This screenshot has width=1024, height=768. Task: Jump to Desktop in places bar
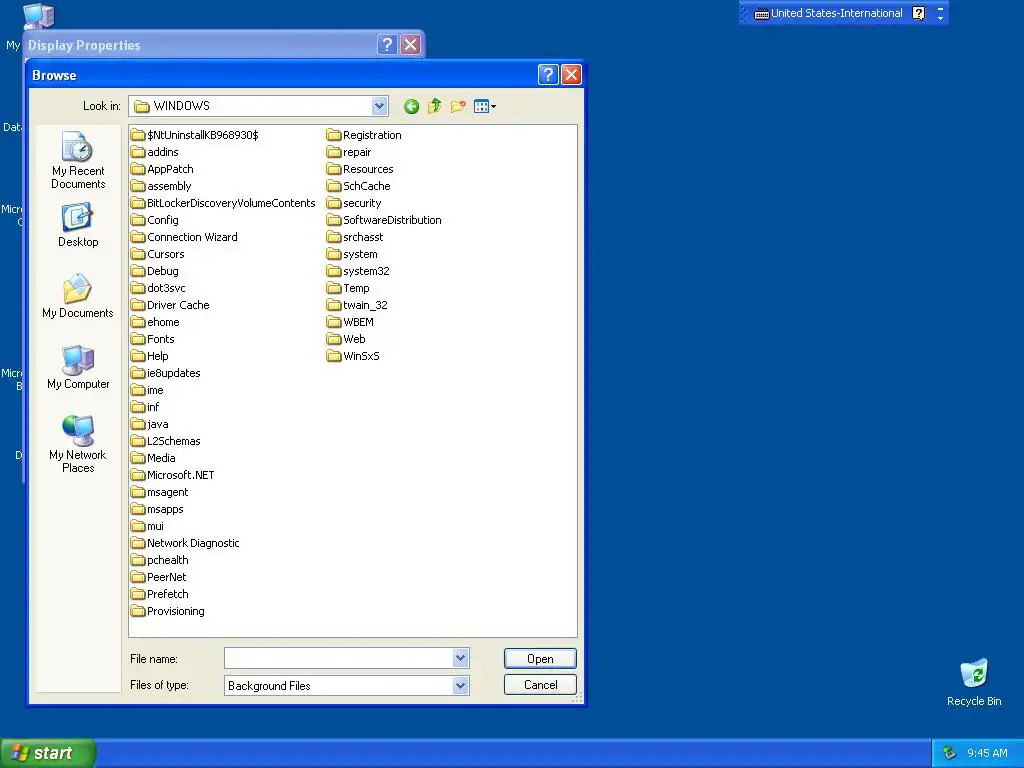78,225
